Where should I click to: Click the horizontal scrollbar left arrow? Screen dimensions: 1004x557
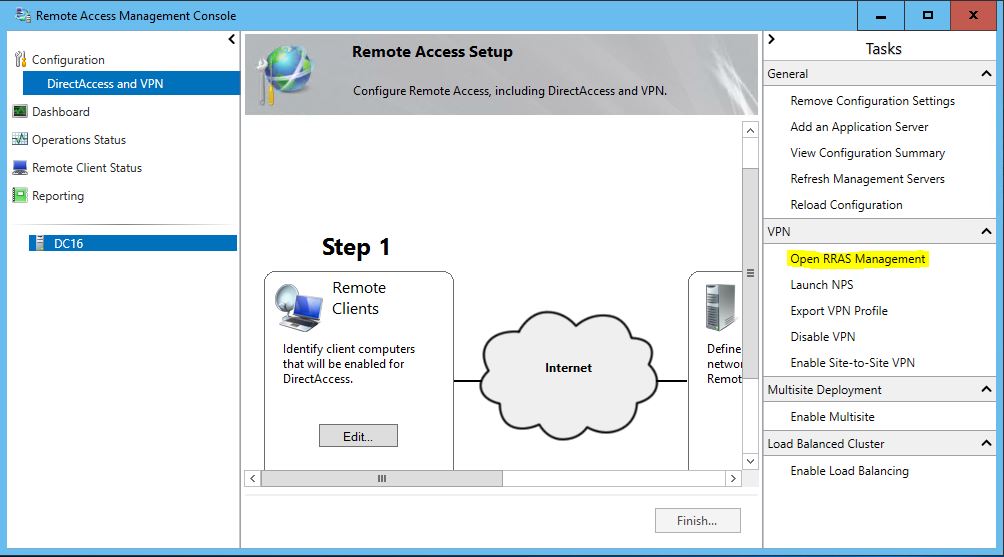click(x=253, y=478)
